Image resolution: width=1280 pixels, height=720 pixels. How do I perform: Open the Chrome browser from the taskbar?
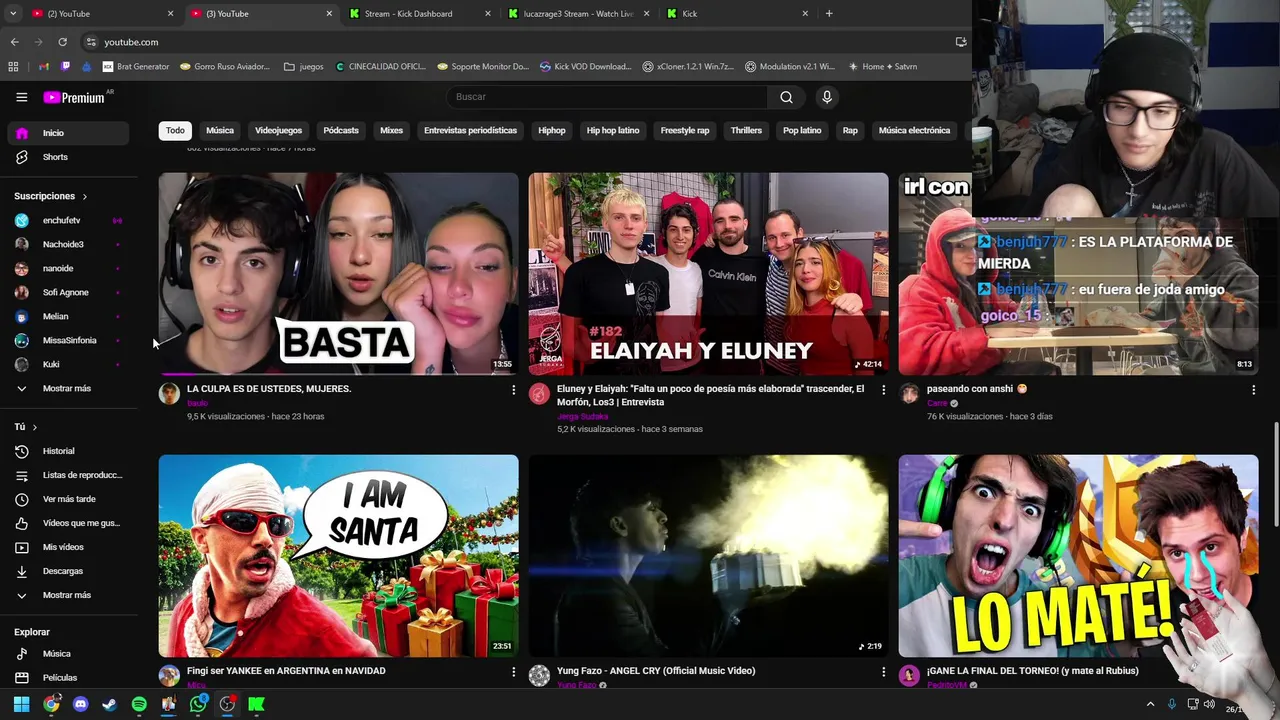51,704
